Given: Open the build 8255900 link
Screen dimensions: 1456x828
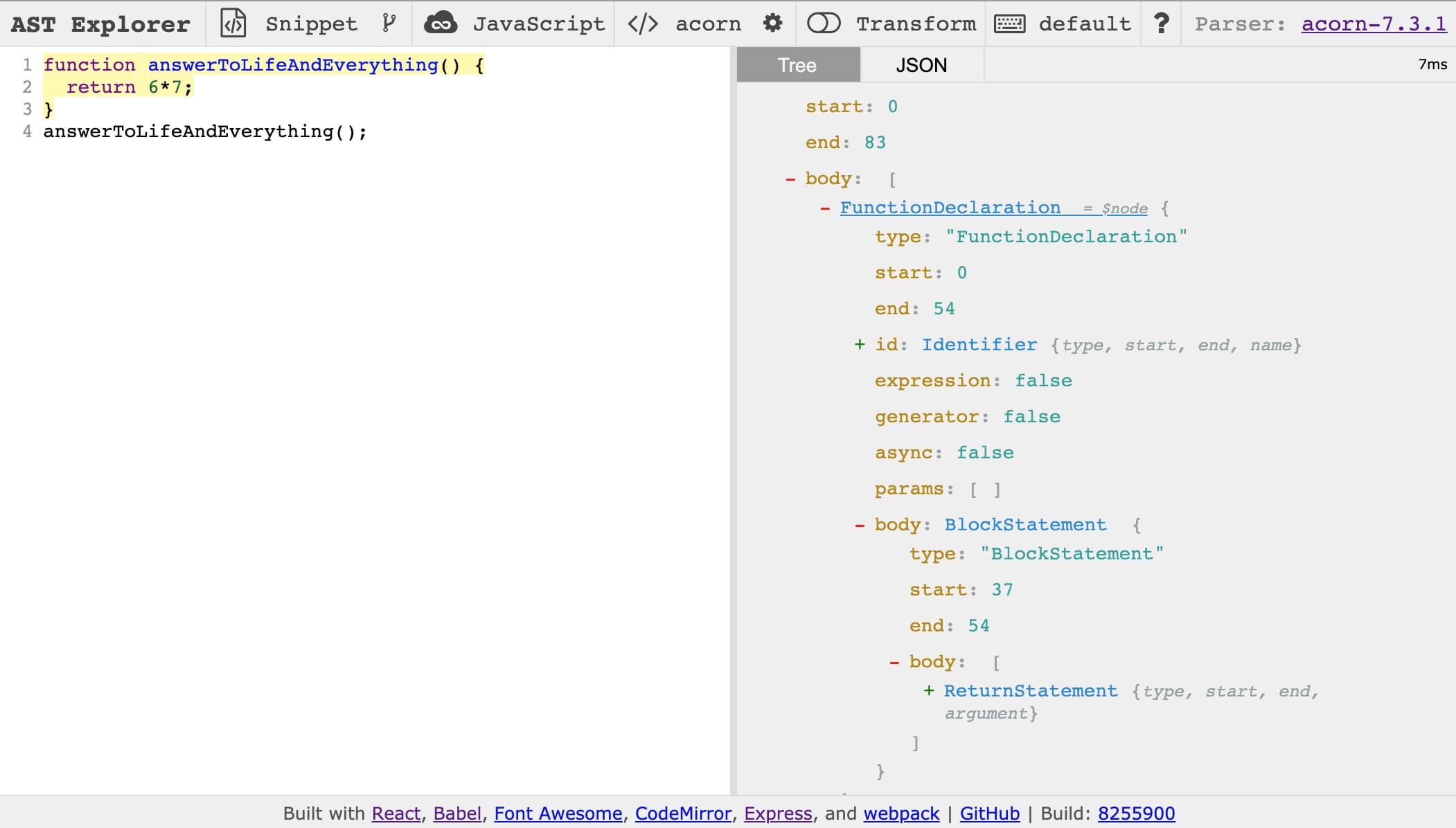Looking at the screenshot, I should pyautogui.click(x=1137, y=813).
